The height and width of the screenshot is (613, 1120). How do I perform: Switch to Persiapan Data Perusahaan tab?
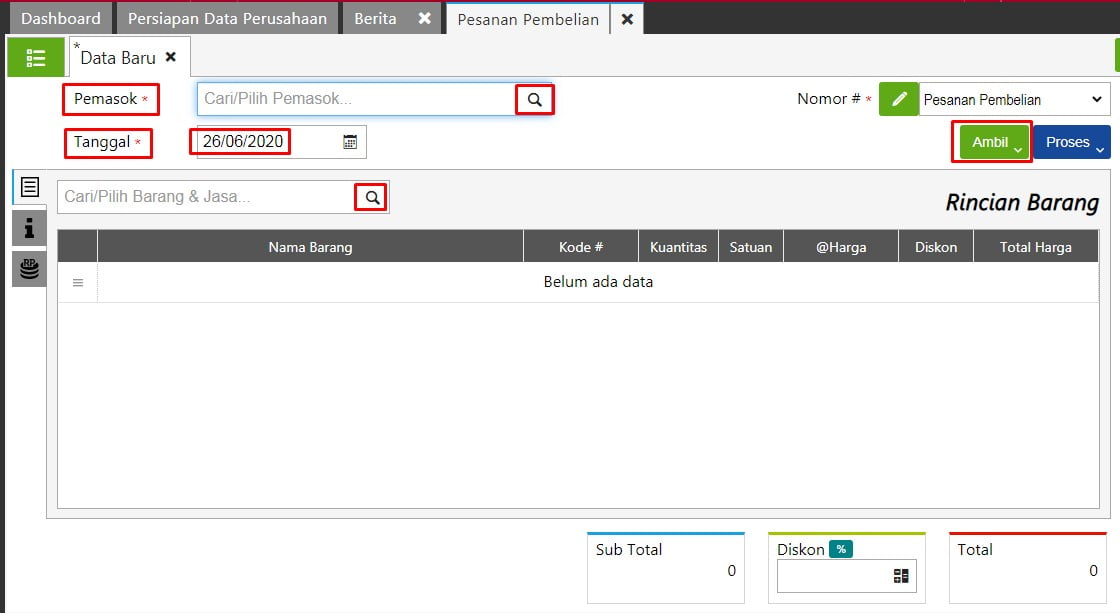[x=227, y=19]
